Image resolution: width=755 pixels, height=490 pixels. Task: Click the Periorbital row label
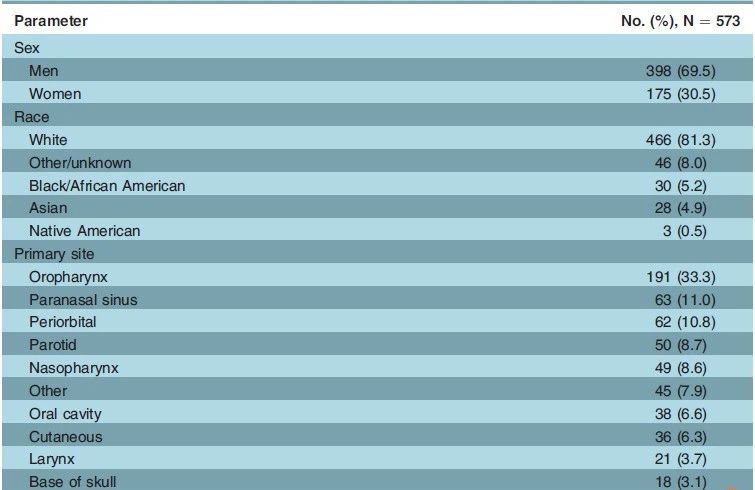click(x=65, y=323)
